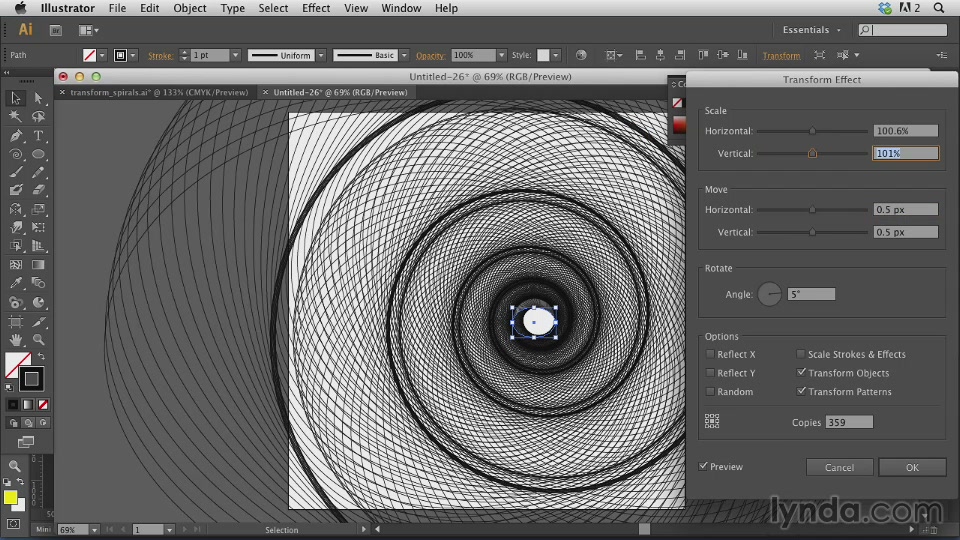This screenshot has width=960, height=540.
Task: Select the Type tool
Action: [x=38, y=135]
